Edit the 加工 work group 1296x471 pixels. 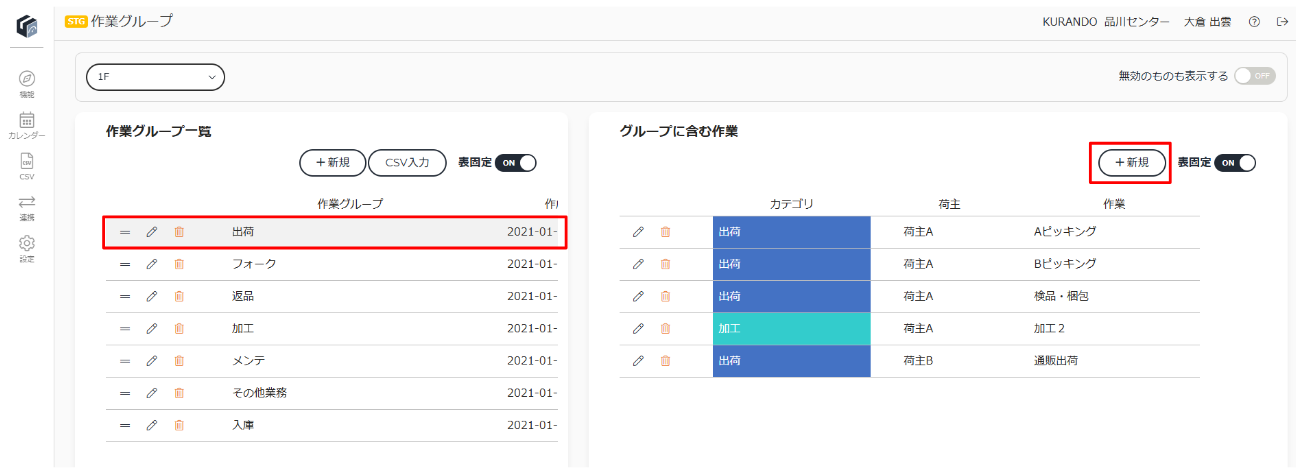[x=152, y=328]
